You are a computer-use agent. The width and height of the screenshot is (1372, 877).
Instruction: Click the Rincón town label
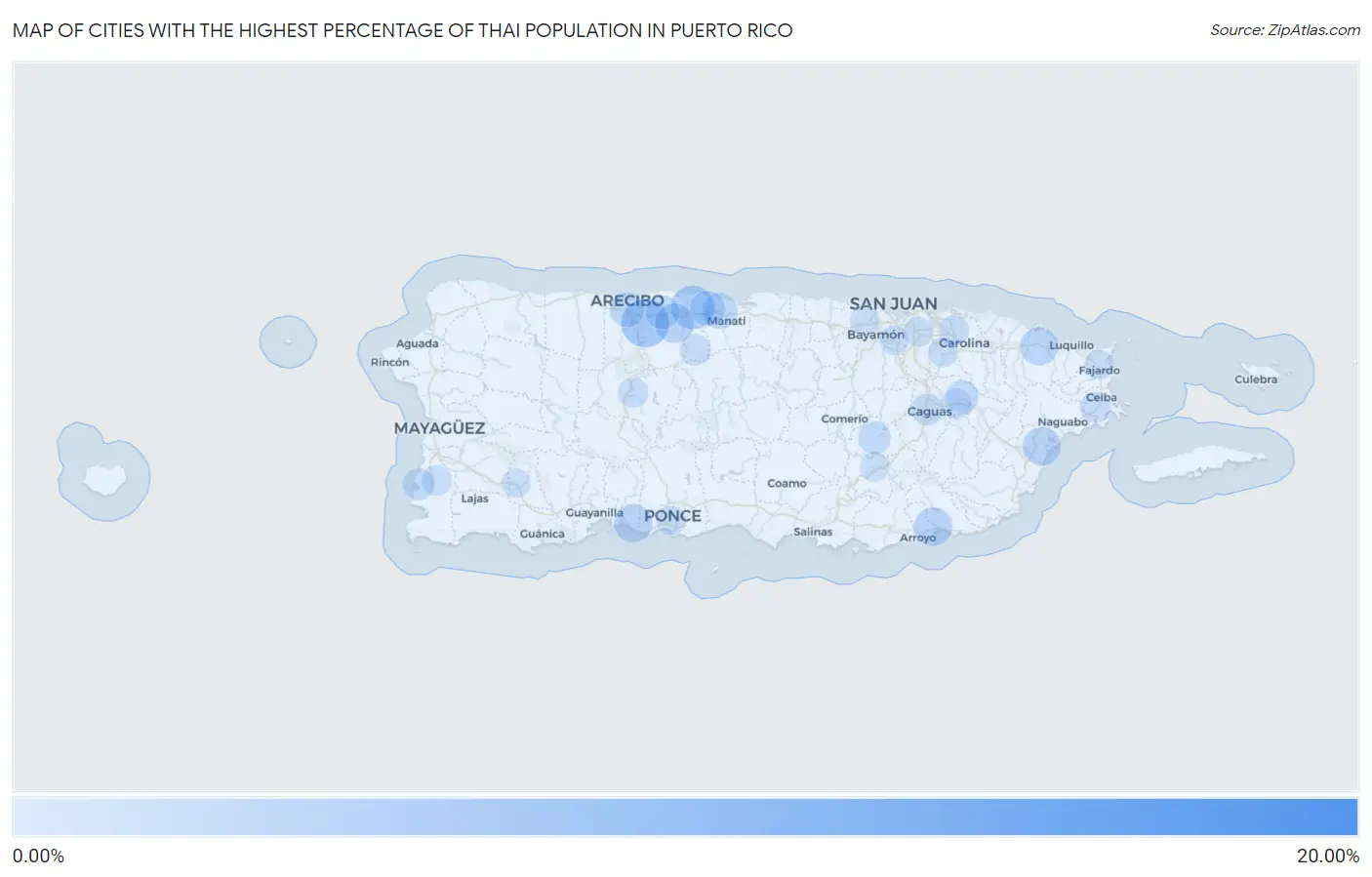(x=389, y=362)
